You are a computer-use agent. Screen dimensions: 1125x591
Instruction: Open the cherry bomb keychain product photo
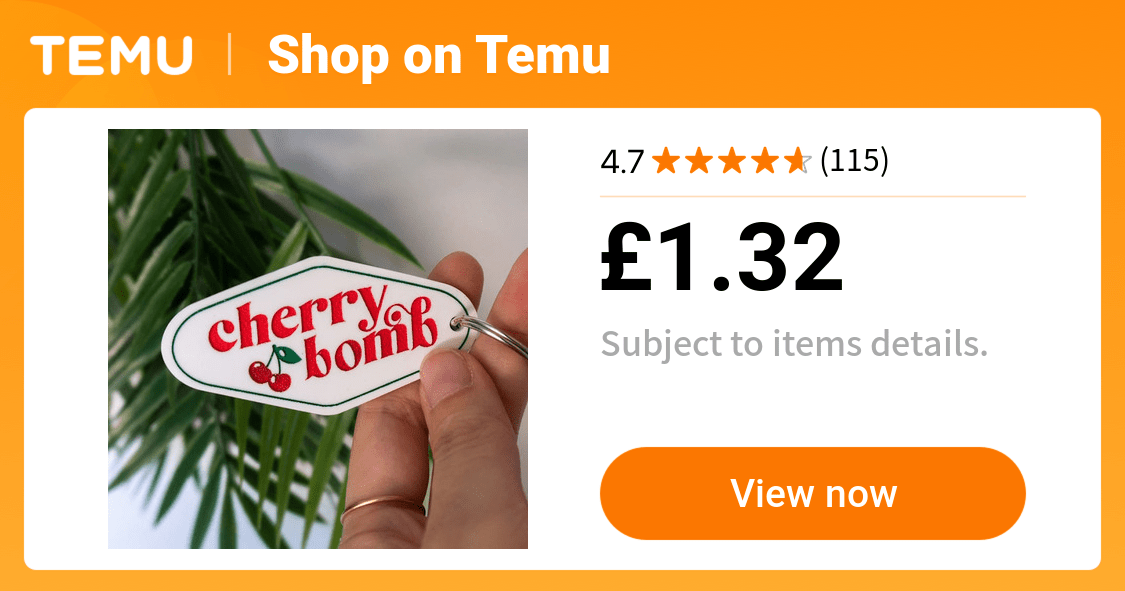[x=318, y=339]
